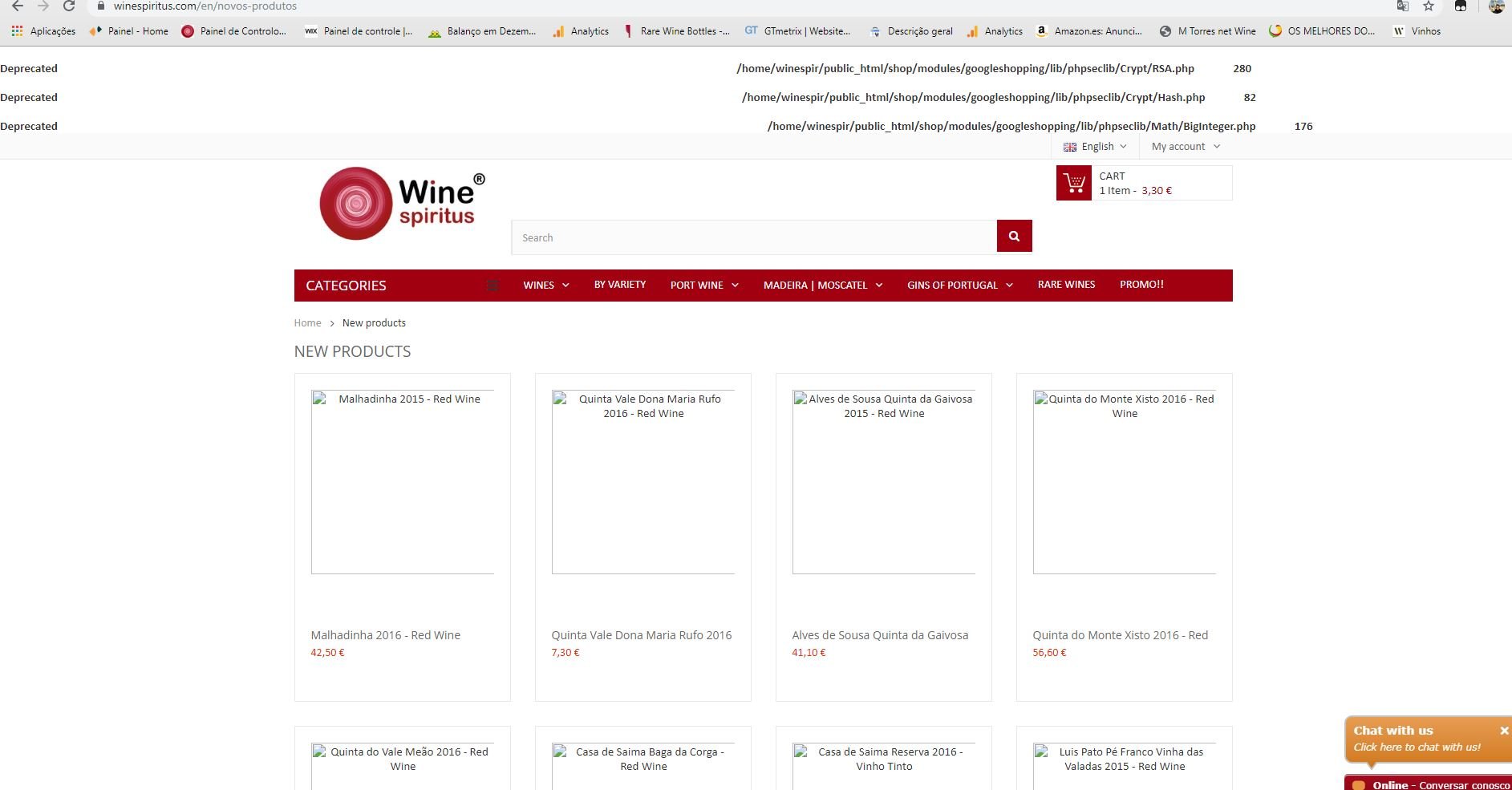Open the Malhadinha 2016 - Red Wine title link
The width and height of the screenshot is (1512, 790).
[x=386, y=635]
